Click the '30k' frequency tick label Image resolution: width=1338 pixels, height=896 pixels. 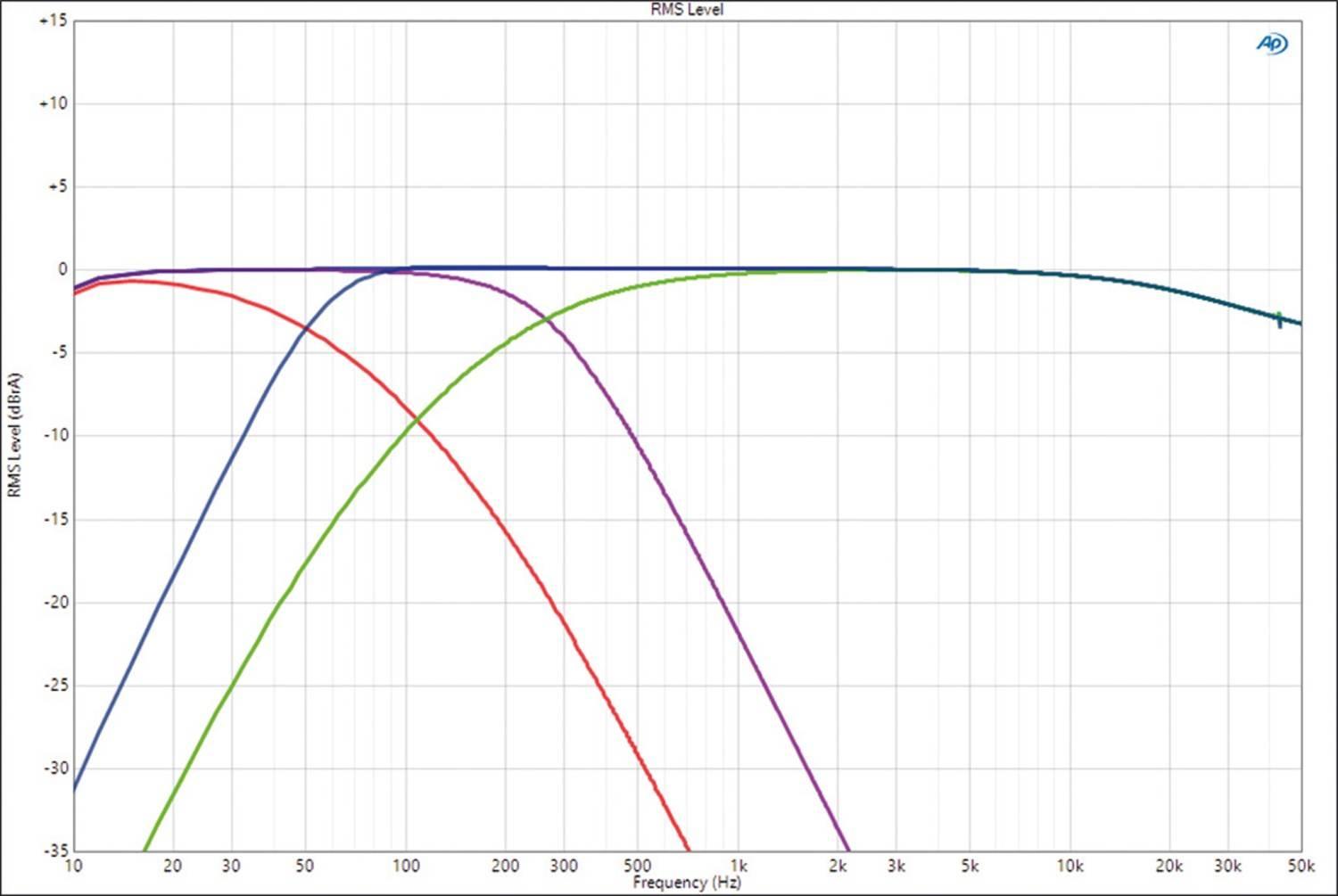pyautogui.click(x=1227, y=866)
